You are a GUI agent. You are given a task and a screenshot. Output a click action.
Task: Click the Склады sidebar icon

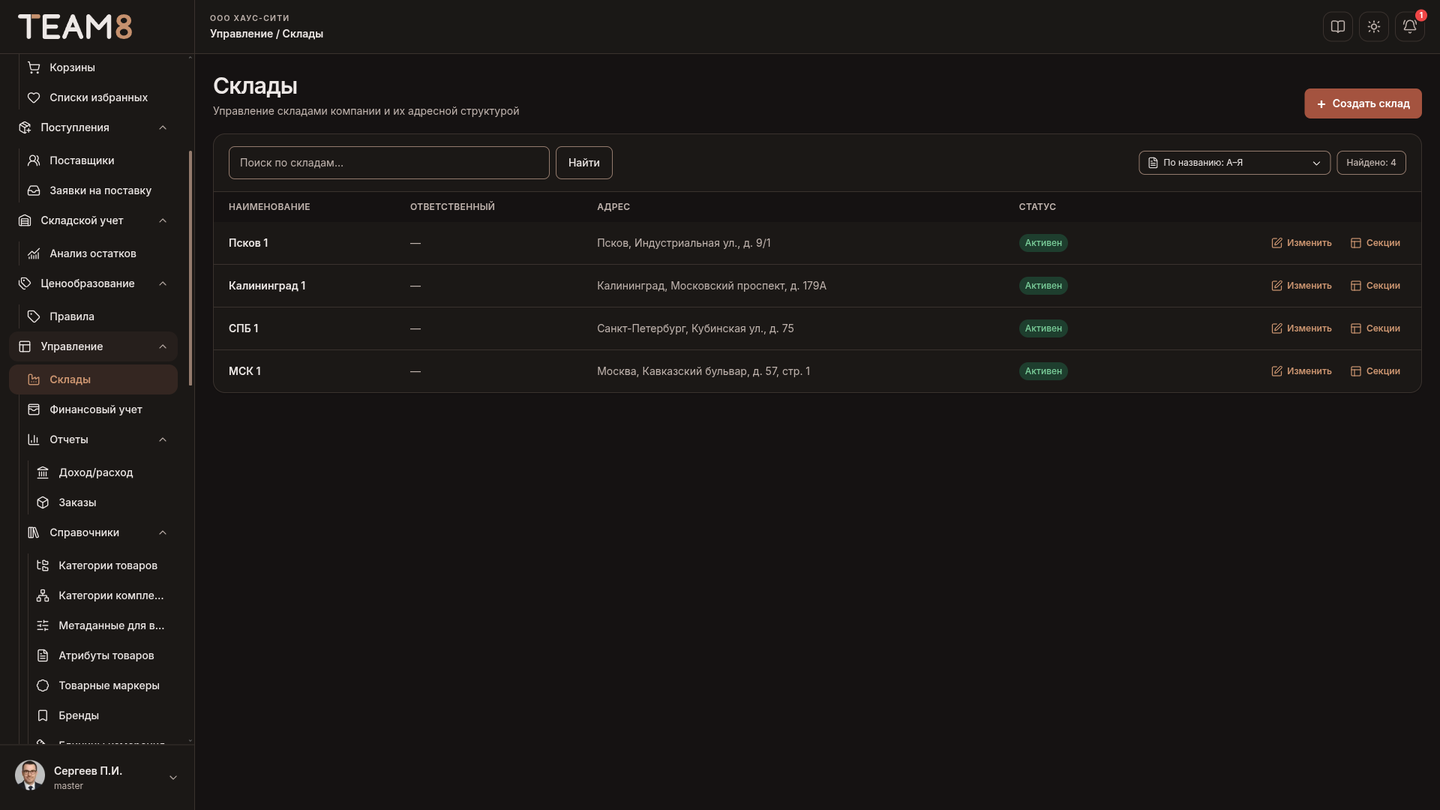click(x=34, y=380)
